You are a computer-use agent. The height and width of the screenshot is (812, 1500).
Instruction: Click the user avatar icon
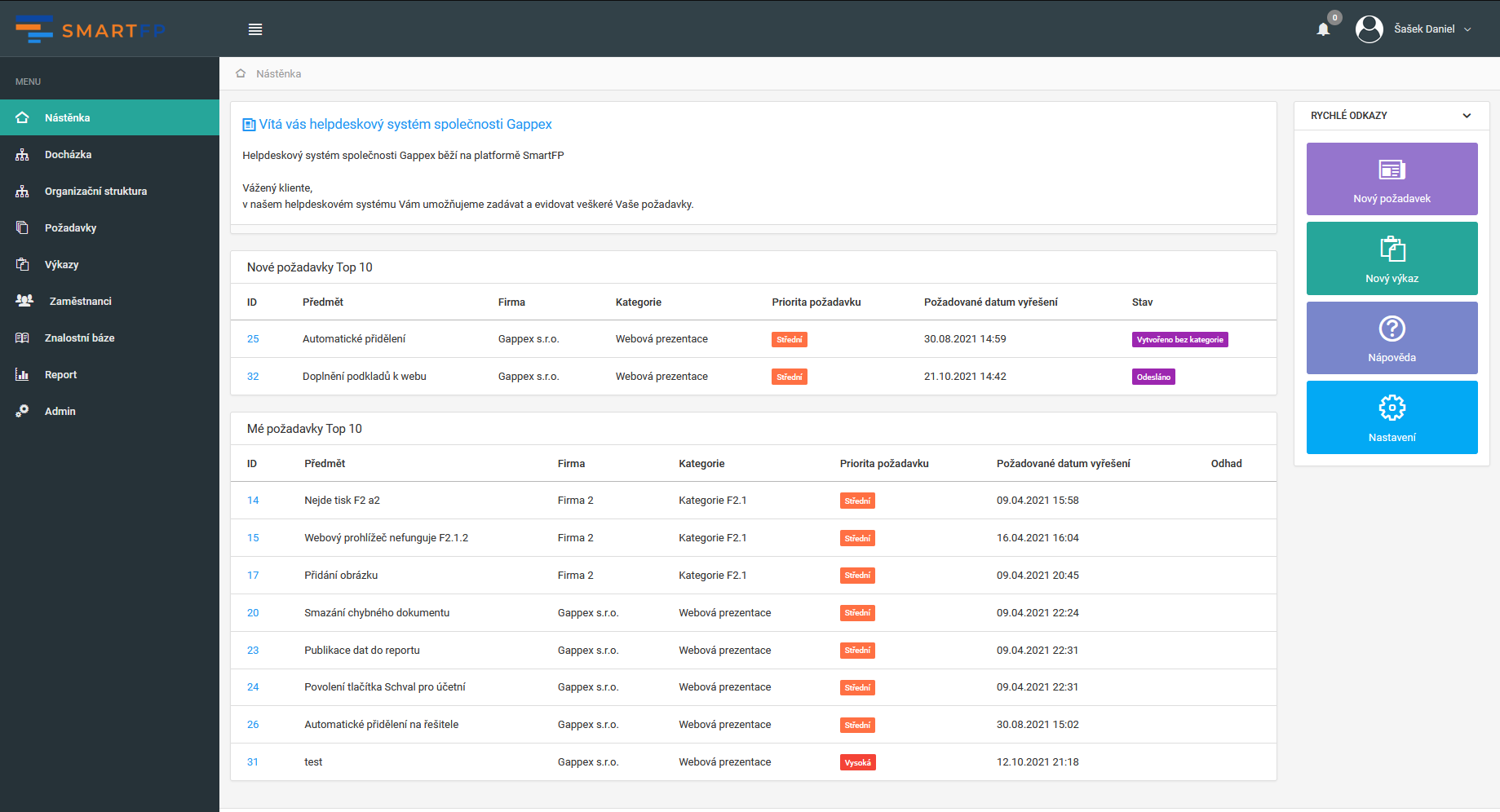click(1369, 29)
